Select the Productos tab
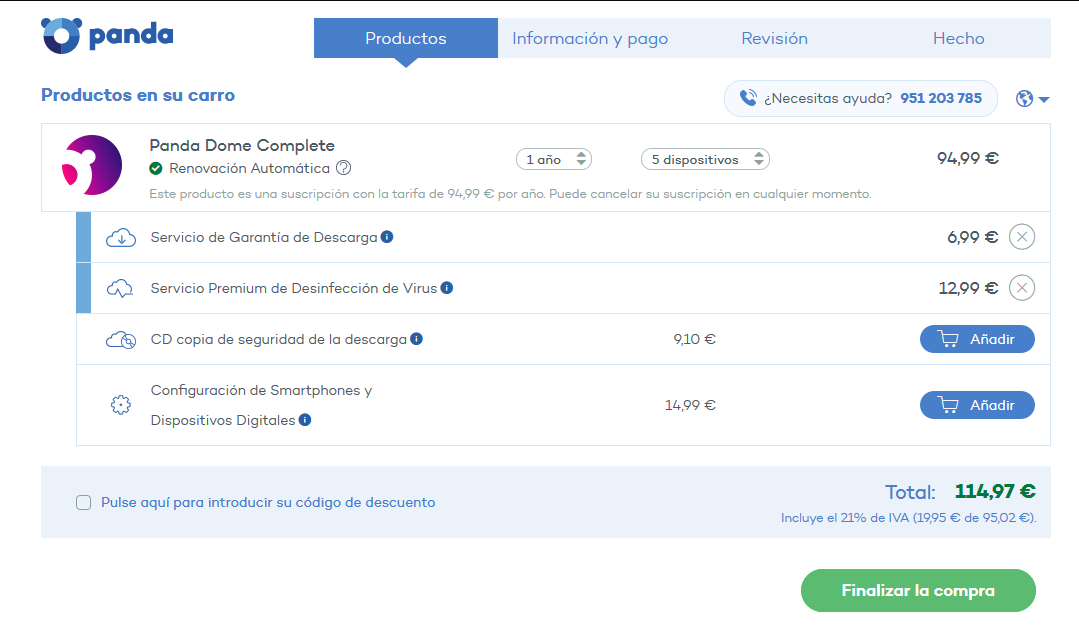Screen dimensions: 1079x642 click(406, 39)
